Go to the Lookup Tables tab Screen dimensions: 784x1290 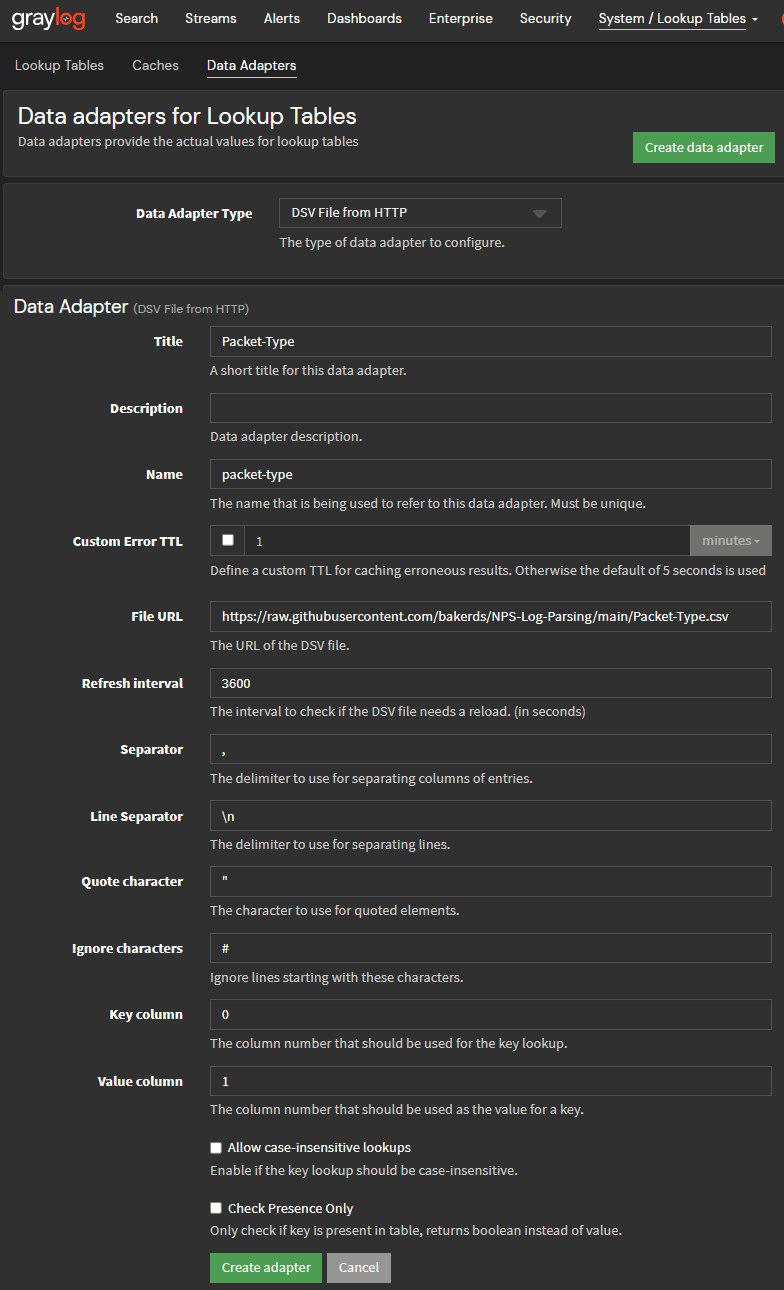pyautogui.click(x=59, y=66)
